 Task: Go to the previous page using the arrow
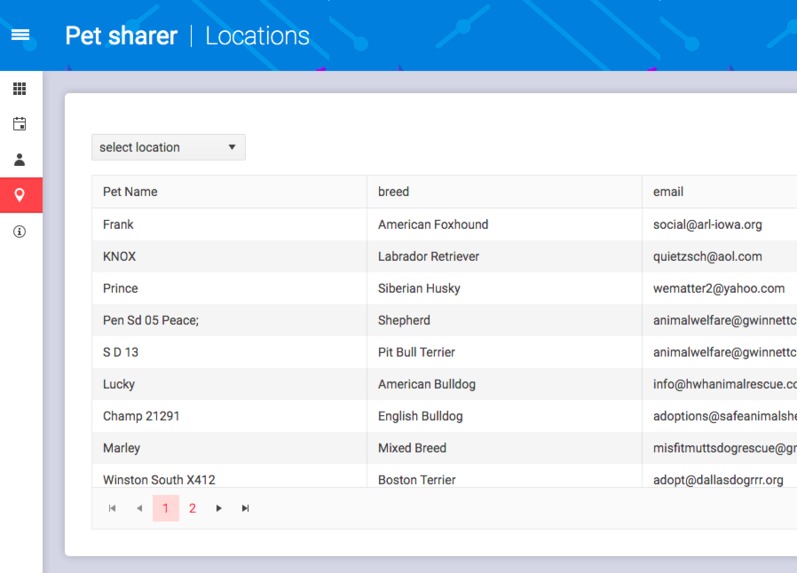tap(139, 508)
